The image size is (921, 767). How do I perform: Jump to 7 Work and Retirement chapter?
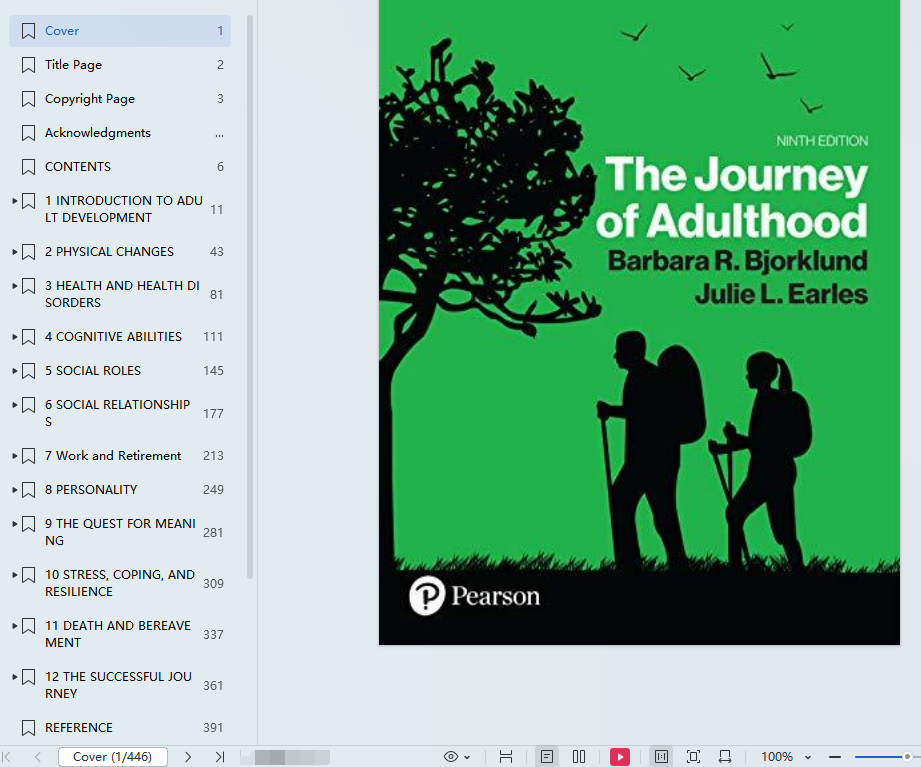pyautogui.click(x=113, y=456)
